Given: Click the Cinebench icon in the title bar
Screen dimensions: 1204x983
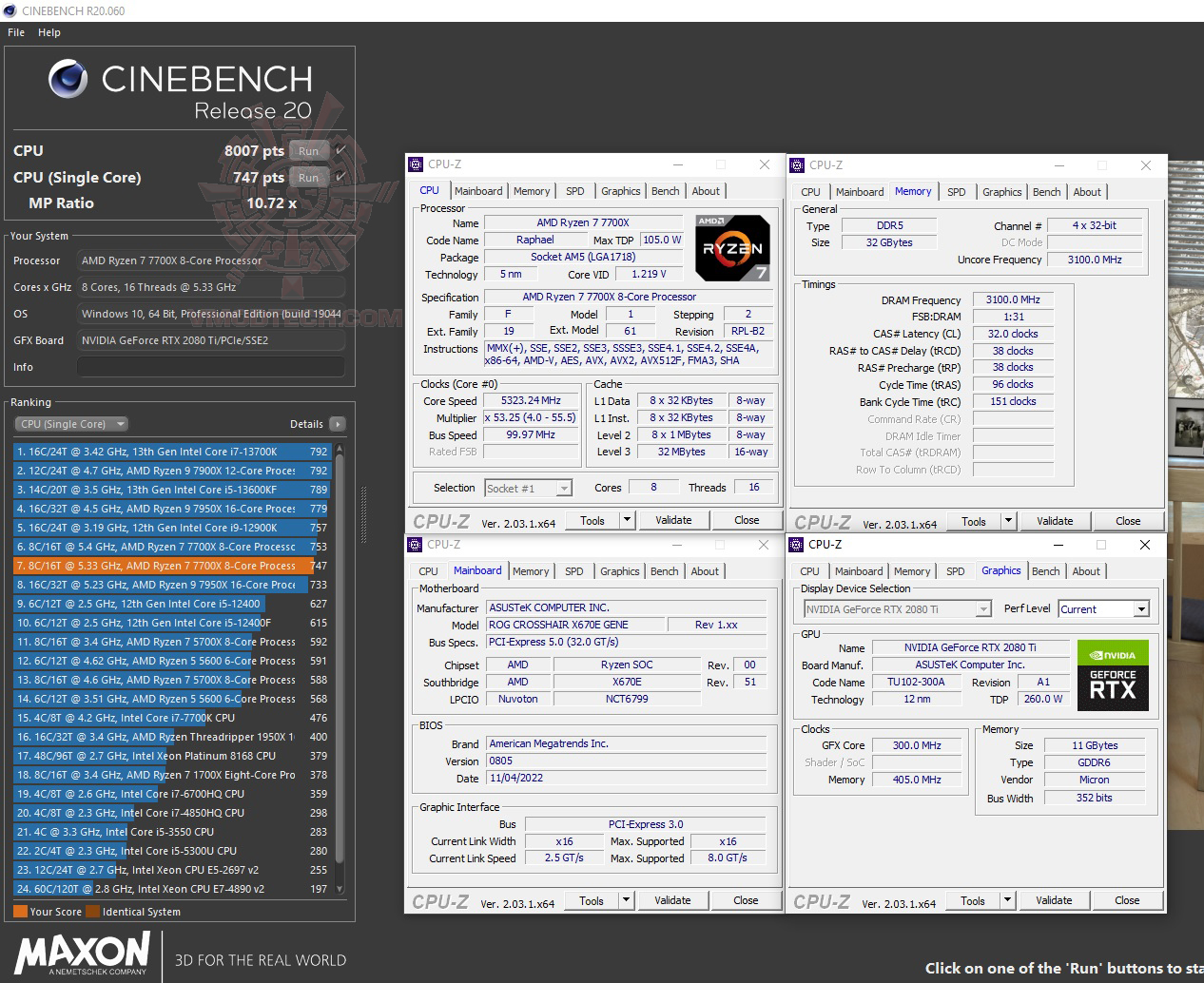Looking at the screenshot, I should tap(10, 10).
